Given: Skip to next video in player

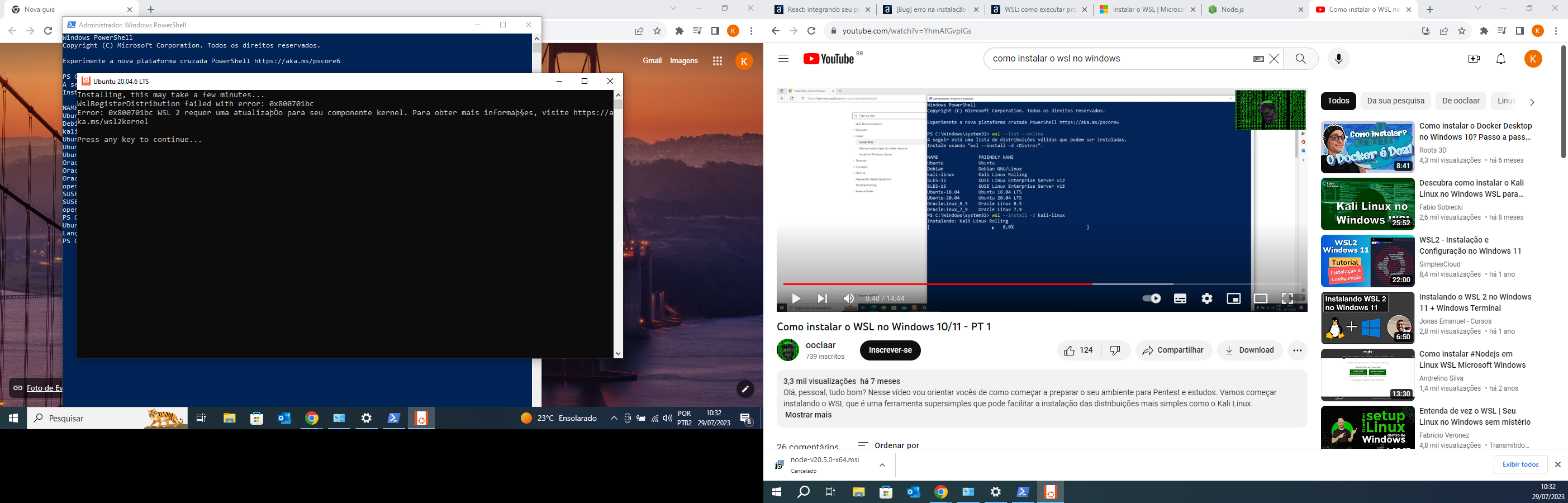Looking at the screenshot, I should point(823,298).
